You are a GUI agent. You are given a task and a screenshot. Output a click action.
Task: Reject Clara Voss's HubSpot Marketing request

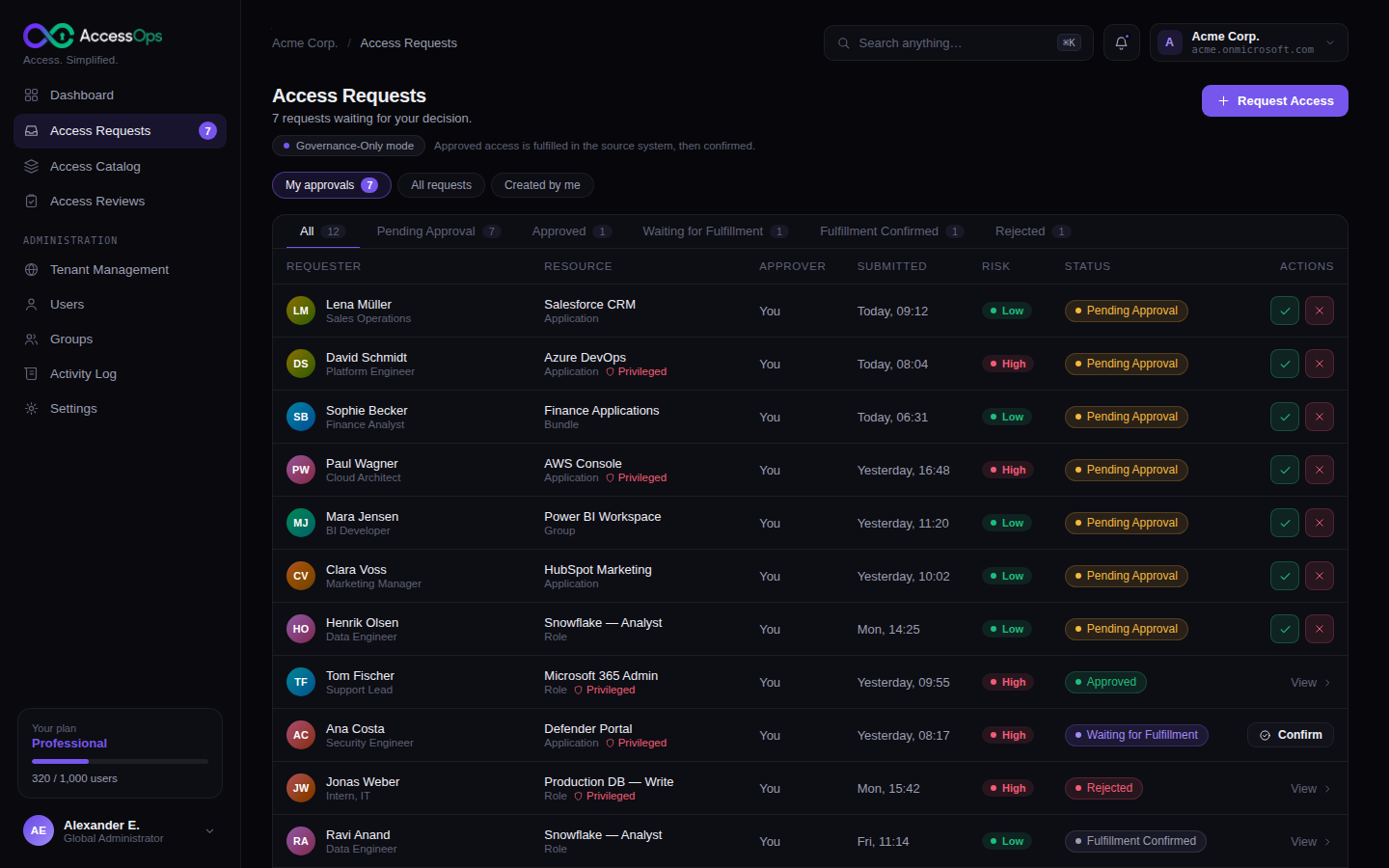click(1320, 576)
